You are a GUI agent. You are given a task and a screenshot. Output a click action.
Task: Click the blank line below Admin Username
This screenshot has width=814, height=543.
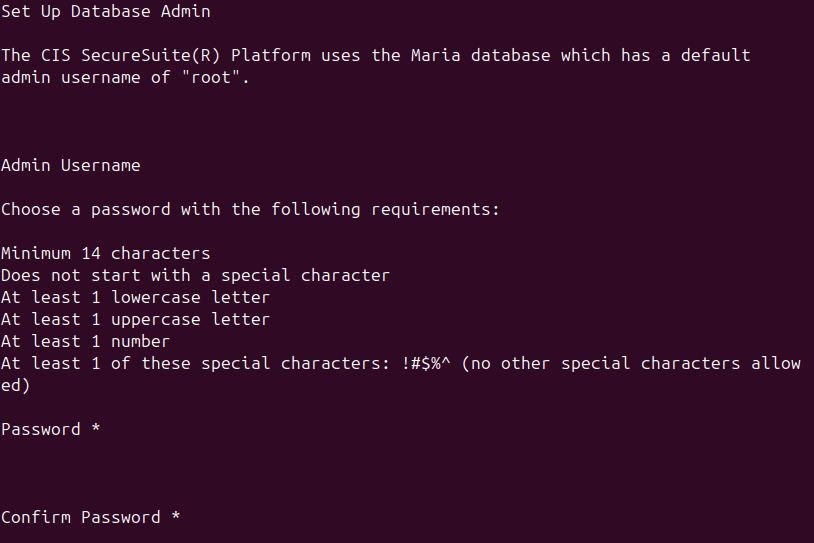(x=407, y=187)
